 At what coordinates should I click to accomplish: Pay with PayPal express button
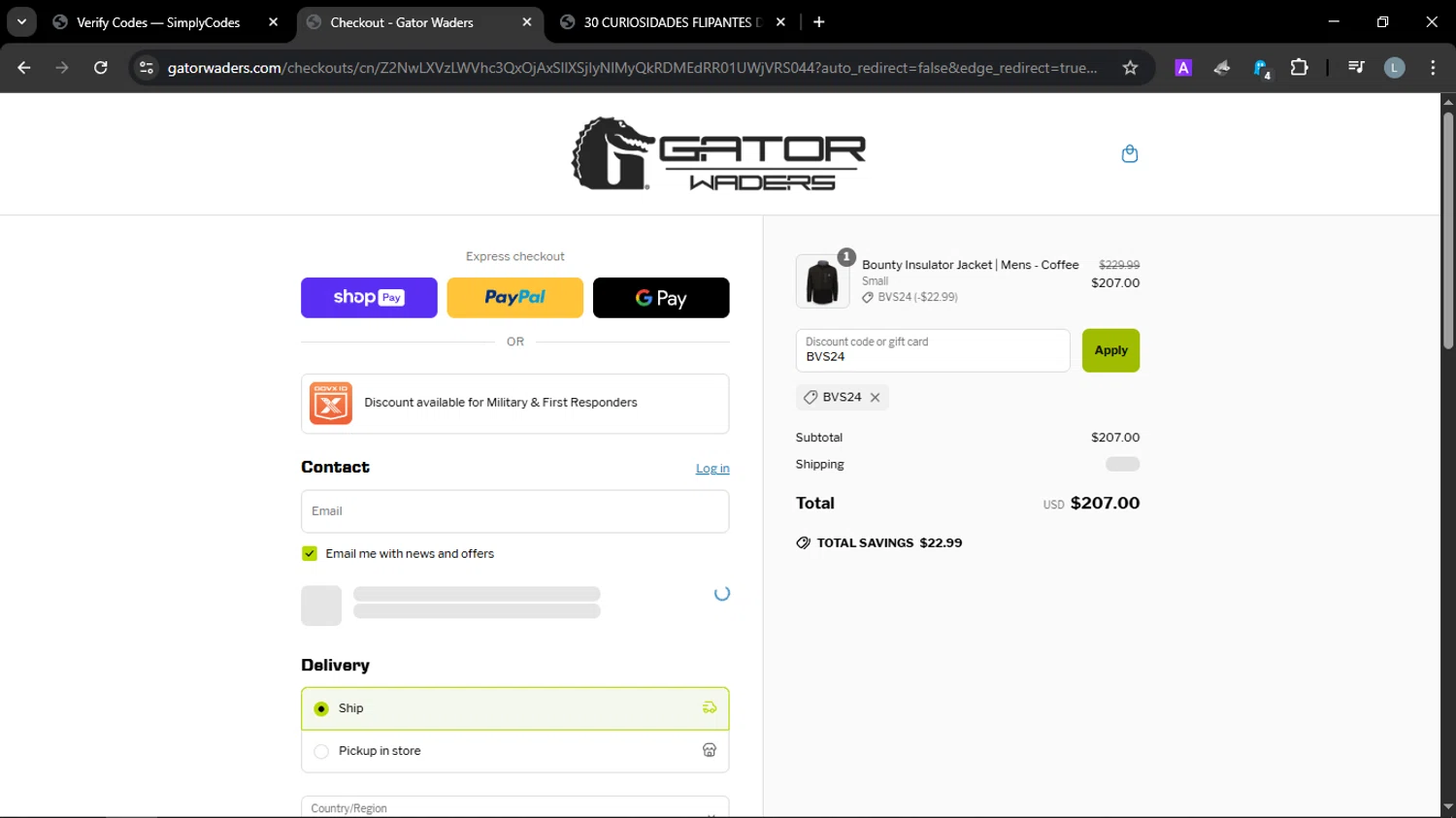pyautogui.click(x=514, y=297)
